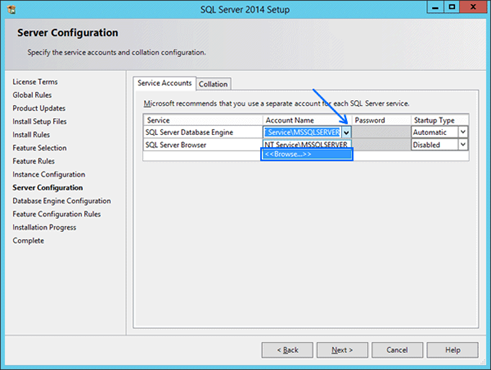
Task: Click Global Rules step in sidebar
Action: pyautogui.click(x=32, y=95)
